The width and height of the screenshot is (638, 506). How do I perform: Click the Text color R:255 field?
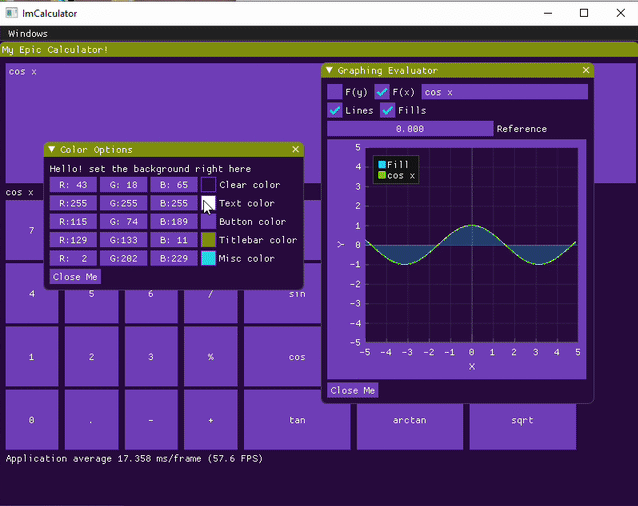(73, 203)
